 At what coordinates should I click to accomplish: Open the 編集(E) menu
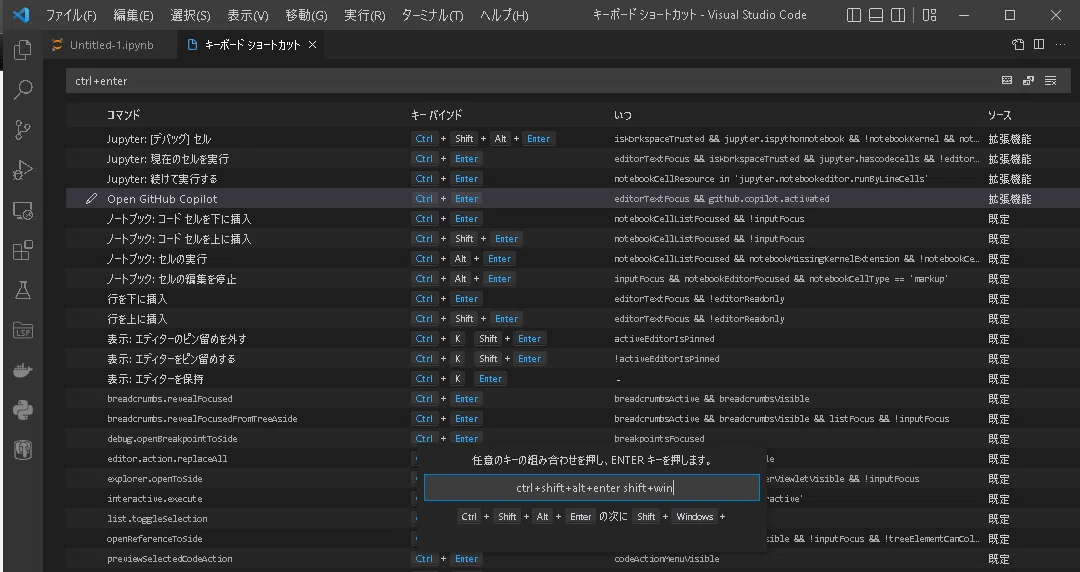pyautogui.click(x=134, y=15)
